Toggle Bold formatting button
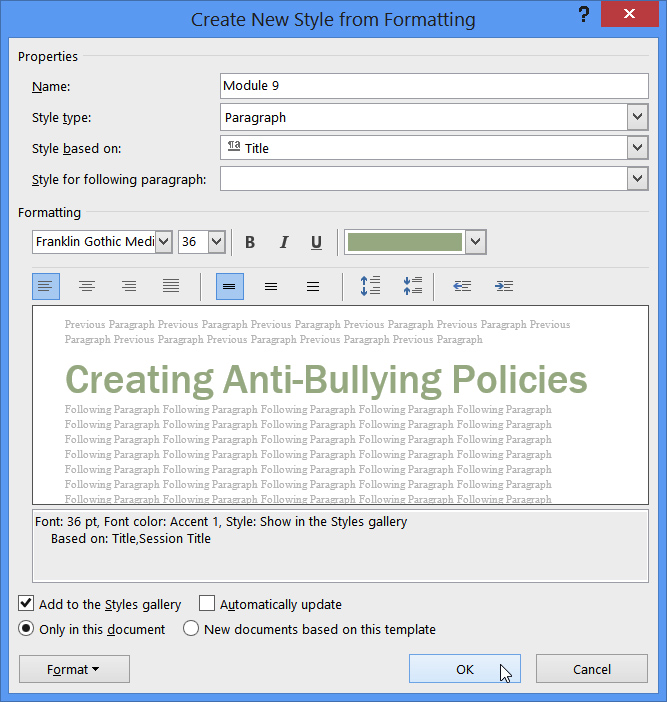 (x=250, y=242)
